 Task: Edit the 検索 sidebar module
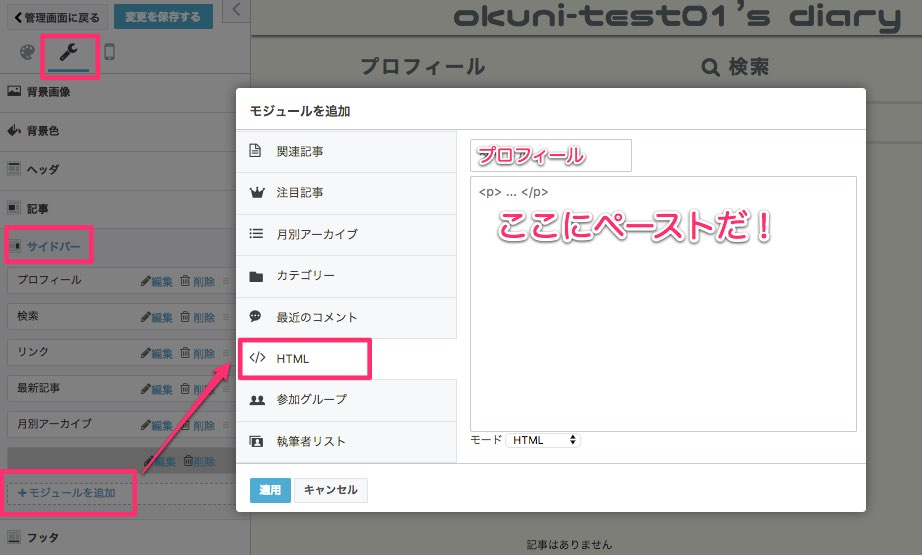tap(156, 317)
